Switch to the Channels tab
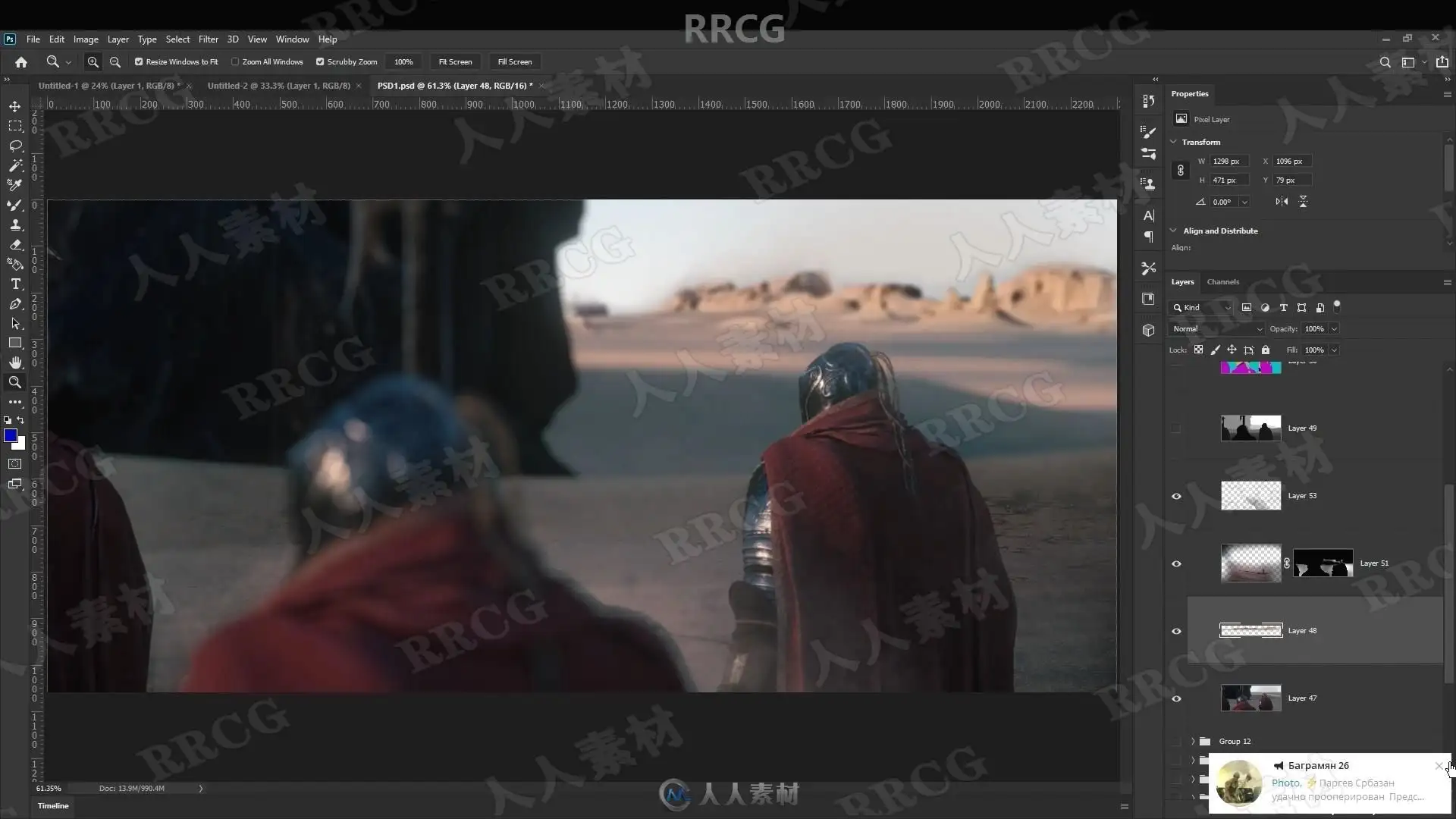This screenshot has height=819, width=1456. pos(1222,281)
